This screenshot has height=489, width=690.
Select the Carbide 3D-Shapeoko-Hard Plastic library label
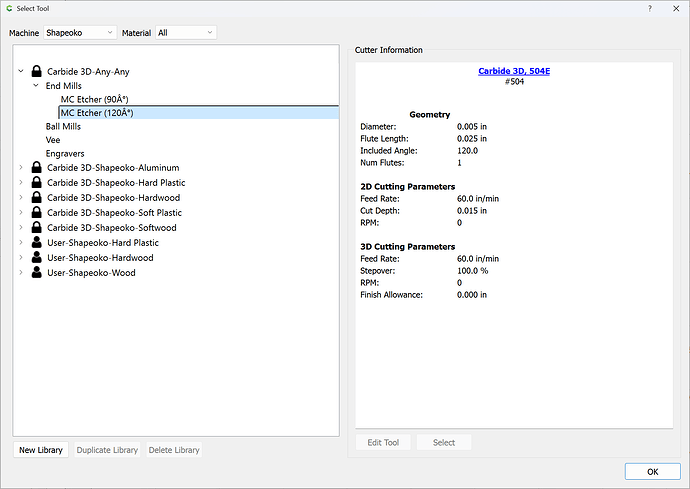click(x=116, y=183)
